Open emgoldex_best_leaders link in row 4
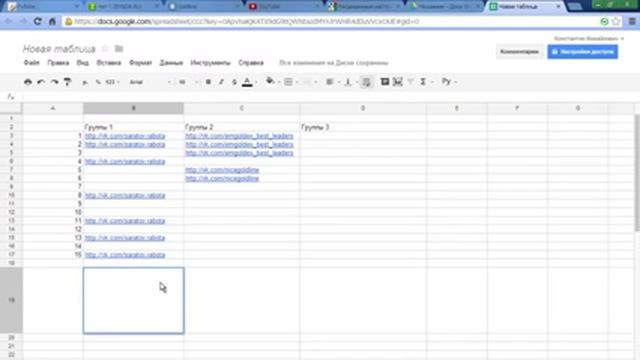The image size is (640, 360). pyautogui.click(x=239, y=144)
